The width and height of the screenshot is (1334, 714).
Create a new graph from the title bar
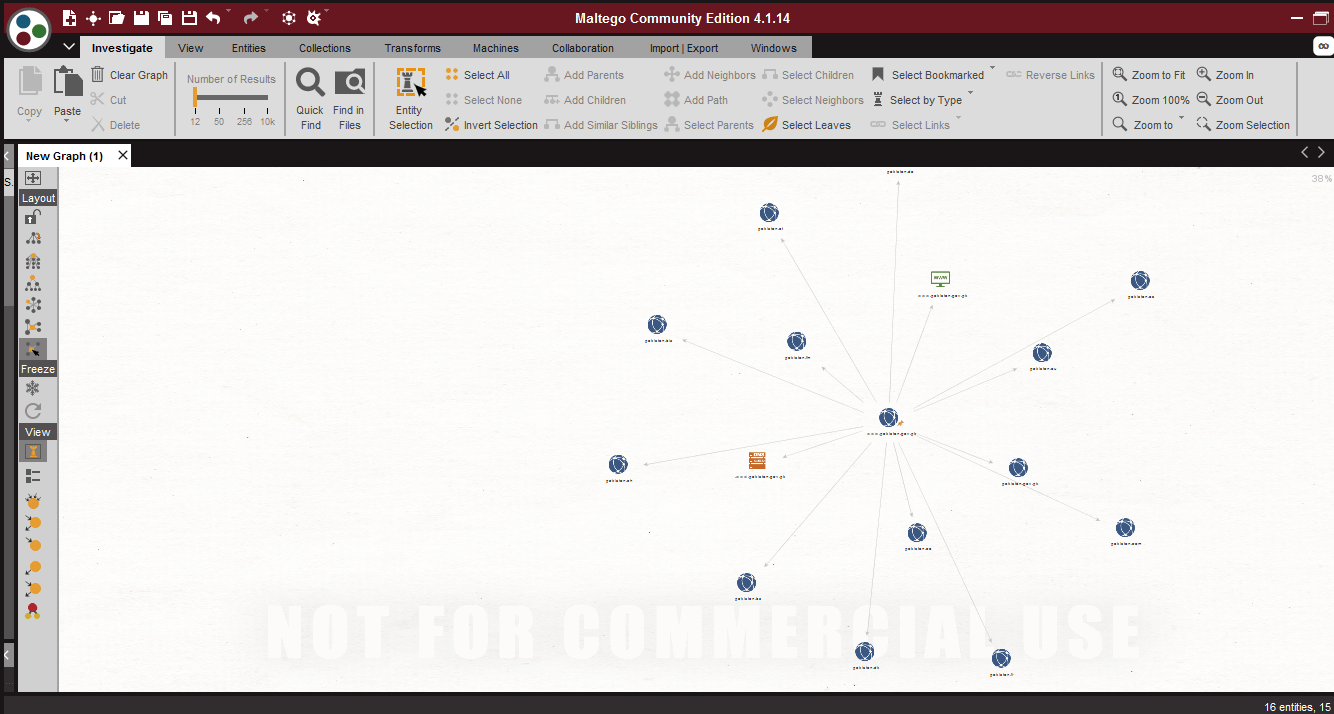point(69,18)
